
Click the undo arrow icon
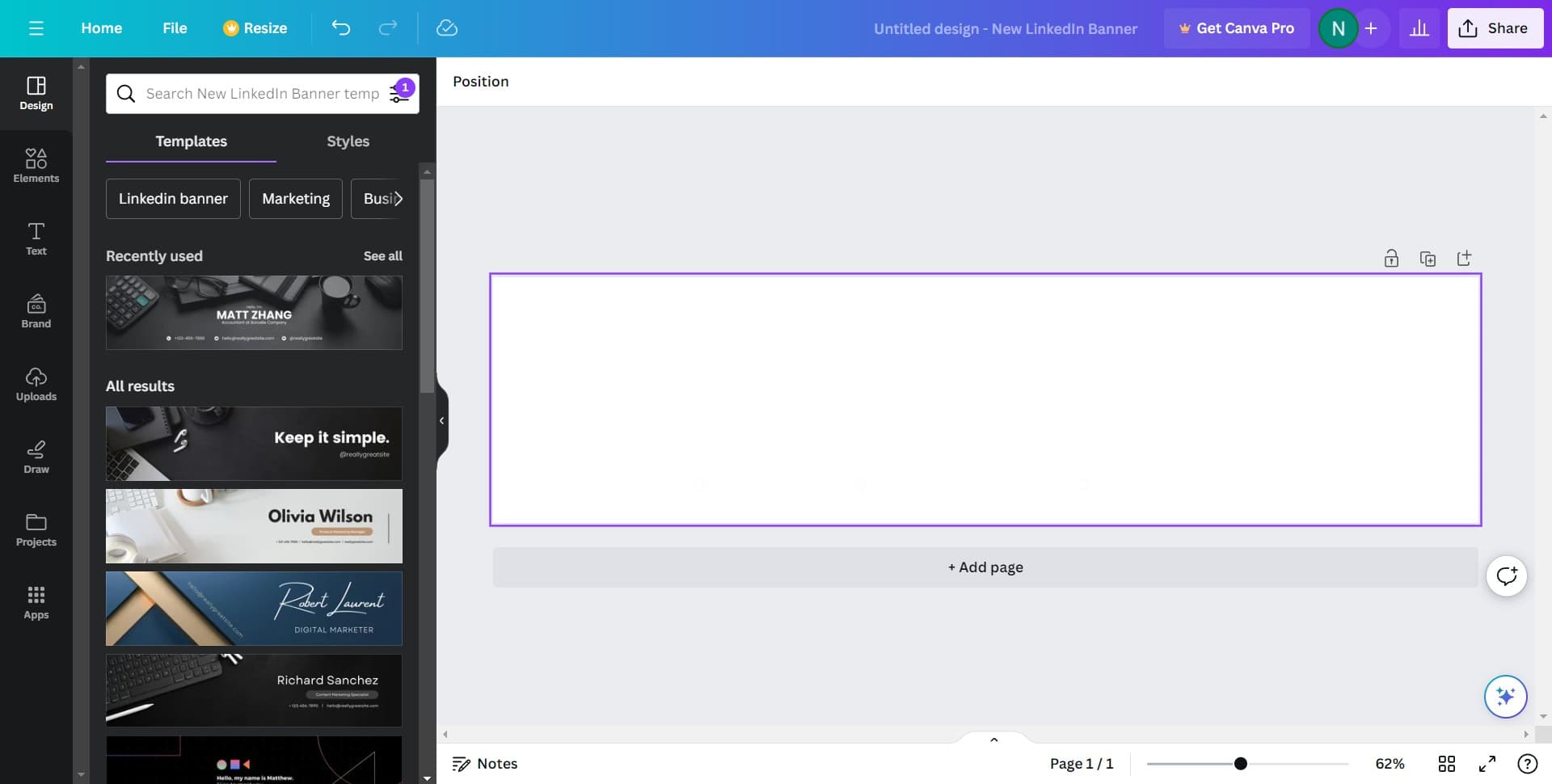341,28
